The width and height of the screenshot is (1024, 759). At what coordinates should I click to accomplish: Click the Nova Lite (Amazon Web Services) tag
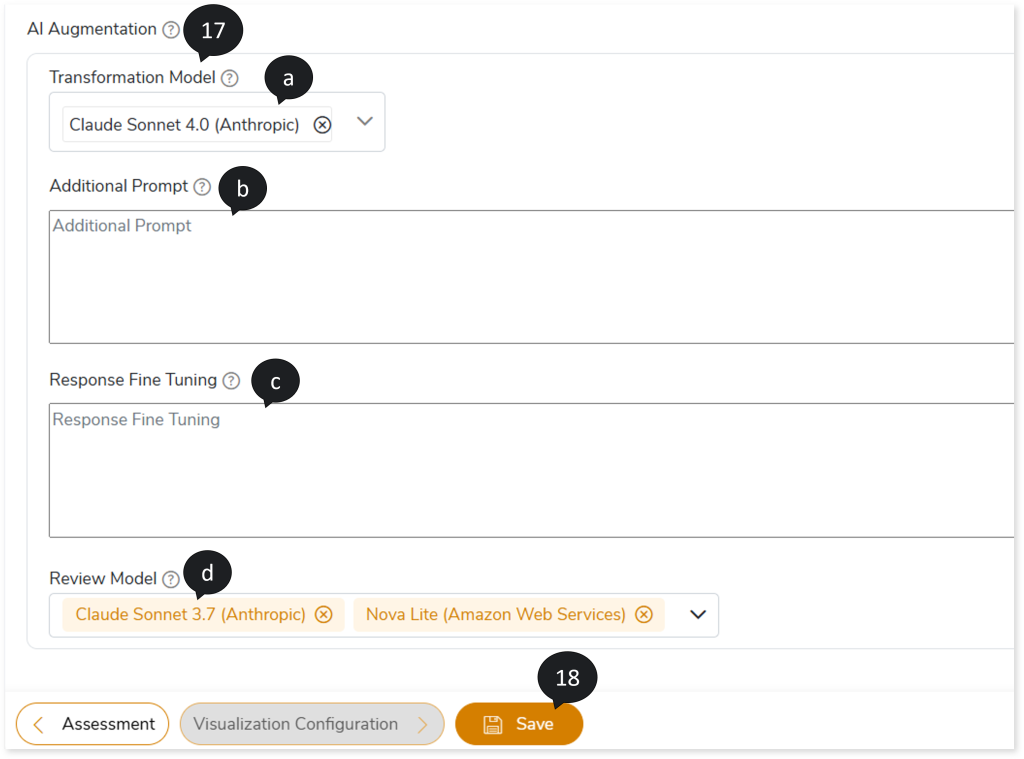(495, 615)
